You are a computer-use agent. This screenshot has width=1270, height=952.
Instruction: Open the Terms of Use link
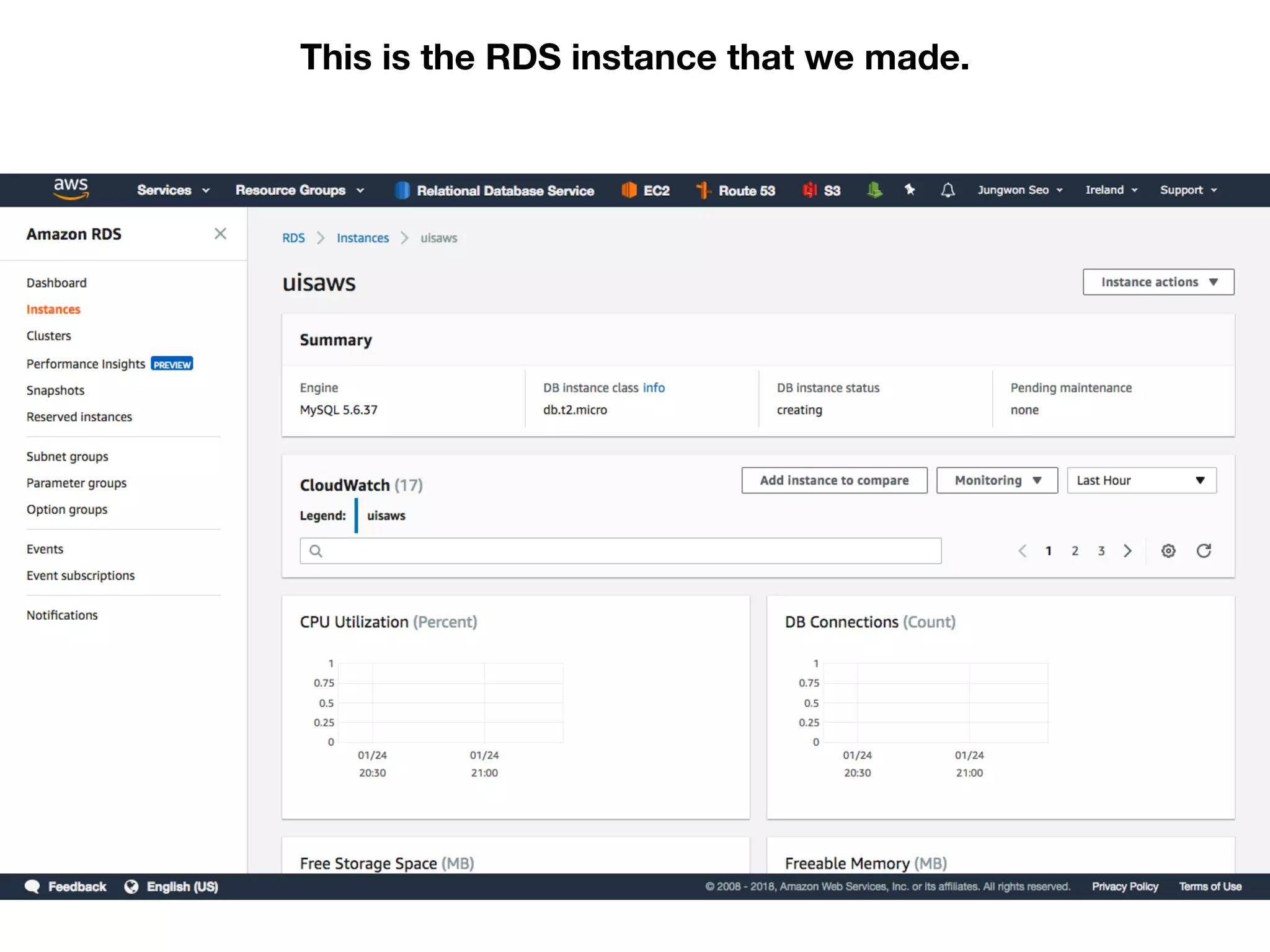[x=1210, y=886]
